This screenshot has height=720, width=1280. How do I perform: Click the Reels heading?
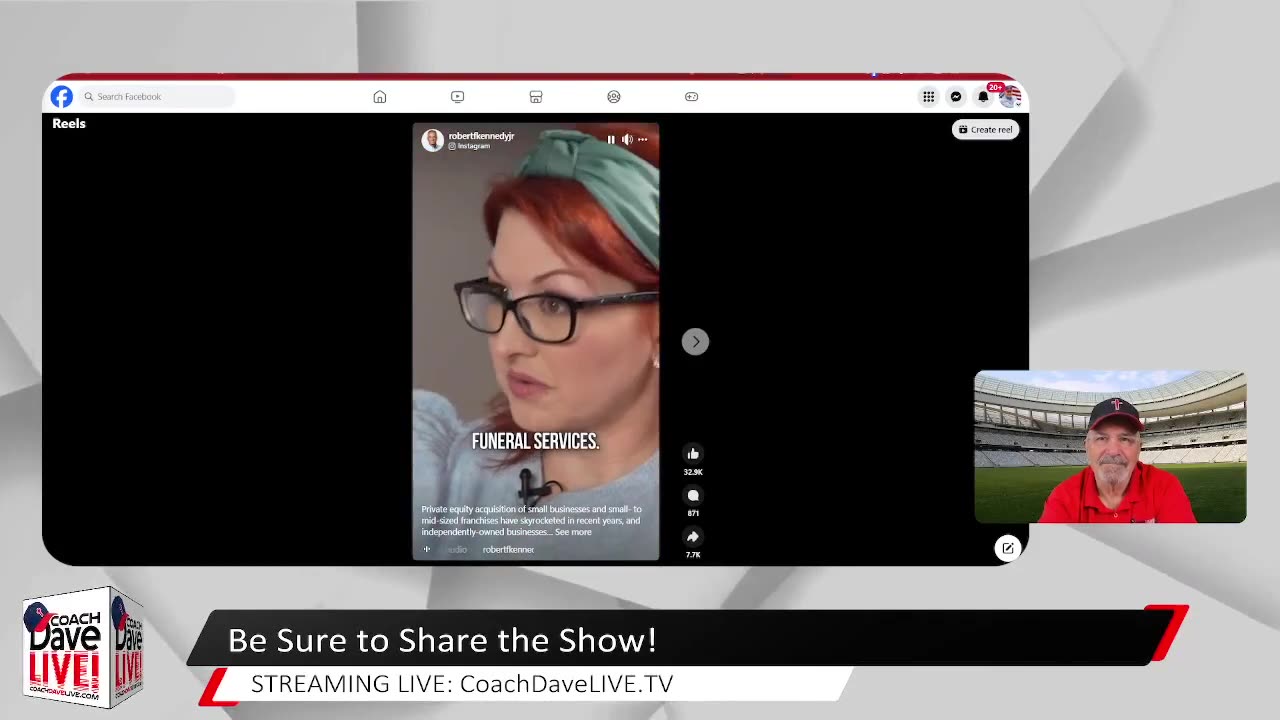click(69, 124)
